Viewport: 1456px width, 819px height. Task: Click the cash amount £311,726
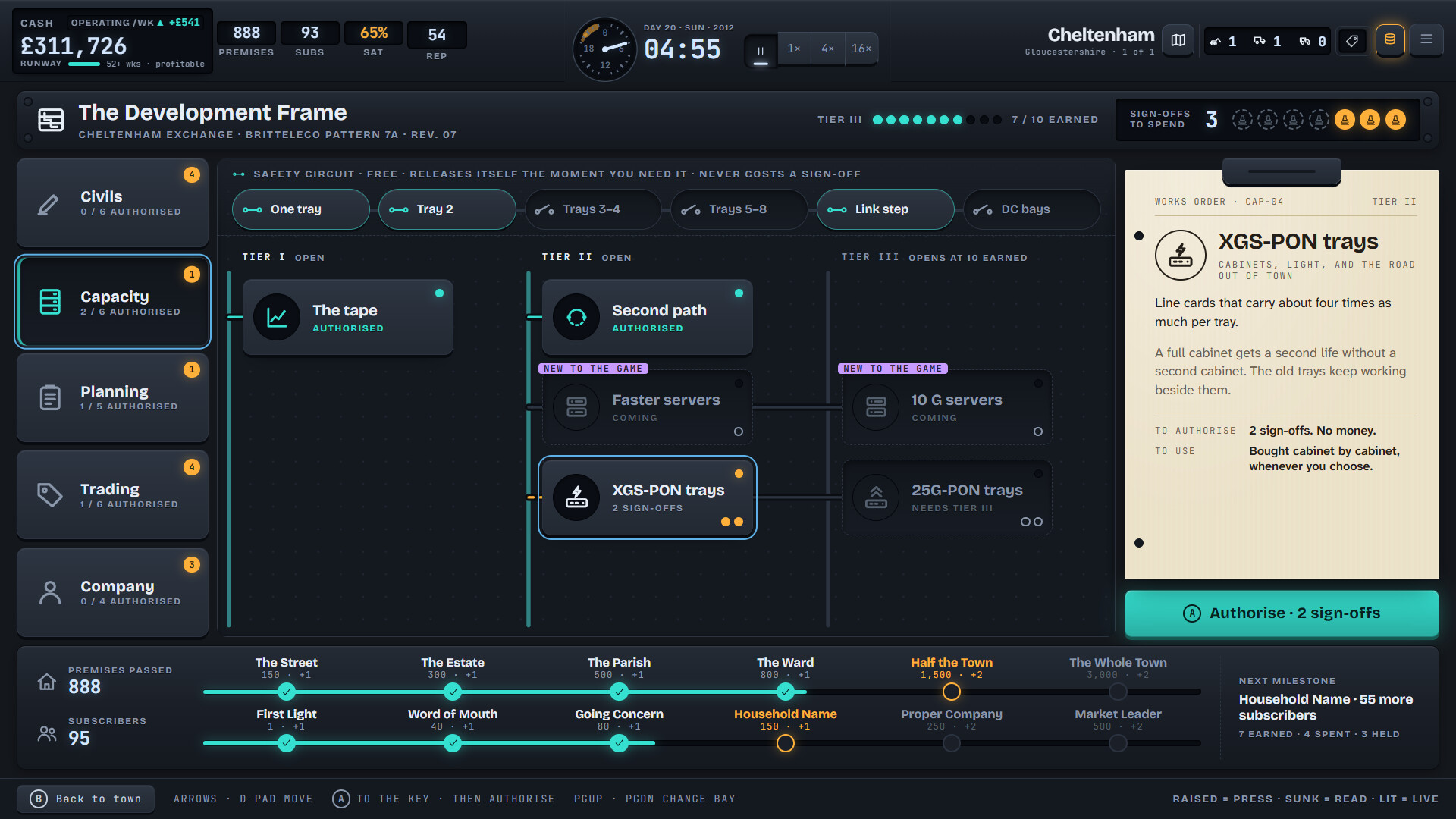(x=74, y=46)
